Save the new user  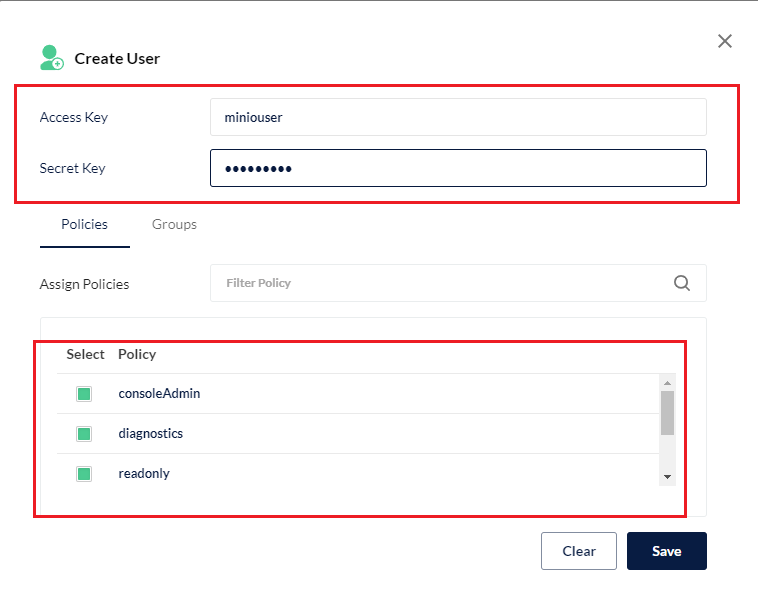(x=666, y=551)
